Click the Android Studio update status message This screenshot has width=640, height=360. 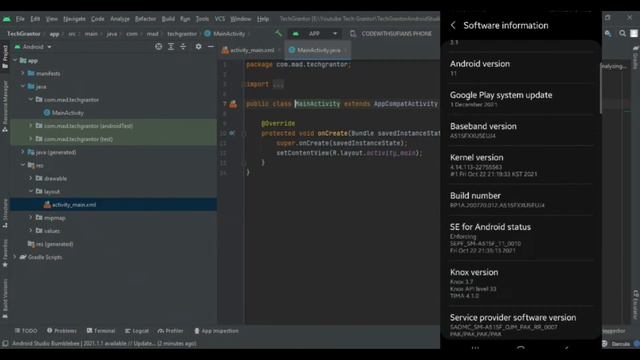pos(104,344)
